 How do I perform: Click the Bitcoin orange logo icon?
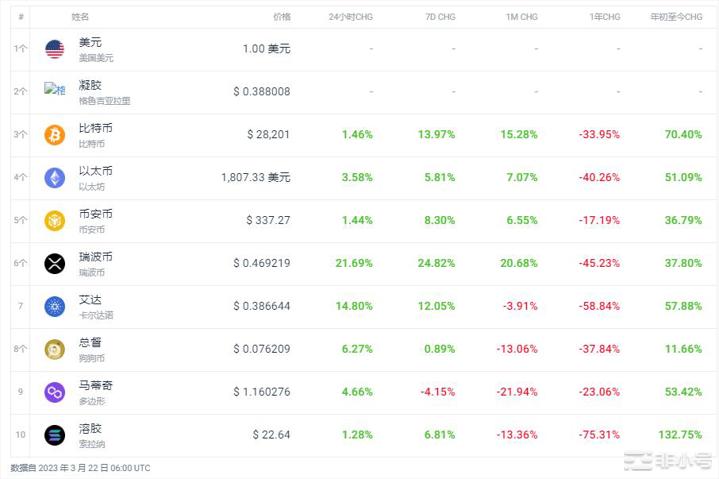55,135
